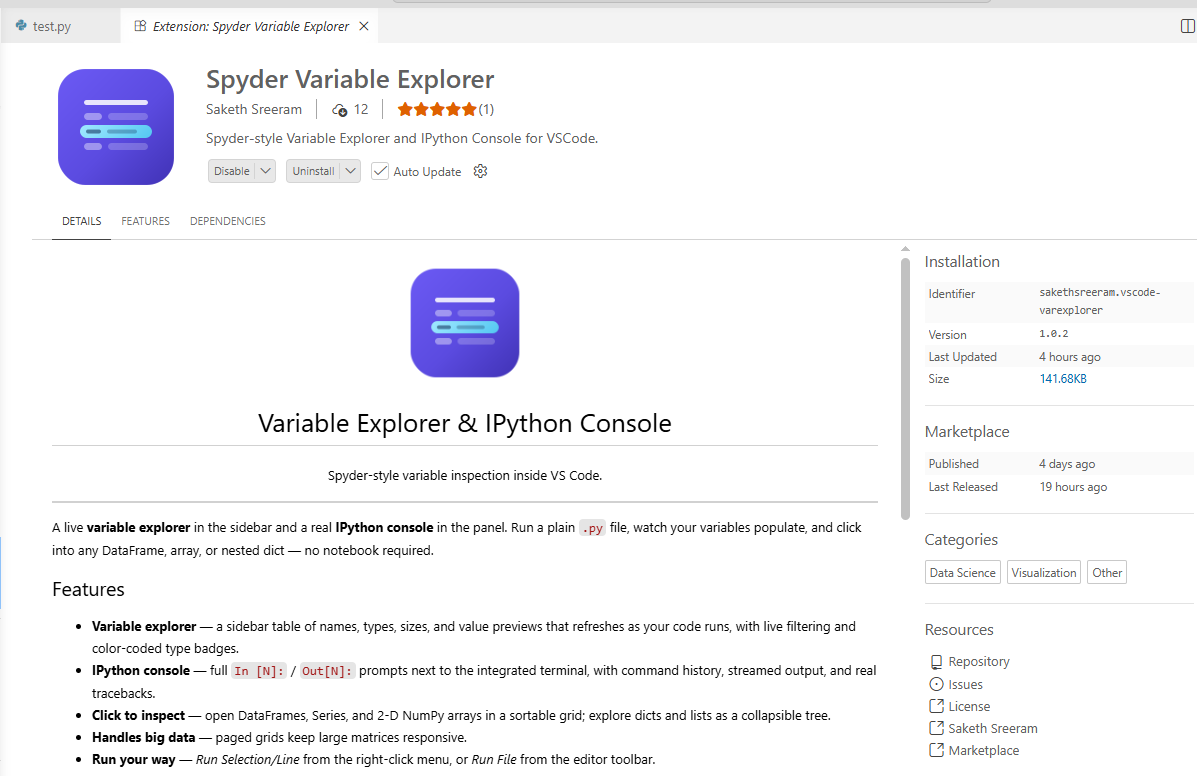The image size is (1197, 776).
Task: Click the install count number 12
Action: [361, 109]
